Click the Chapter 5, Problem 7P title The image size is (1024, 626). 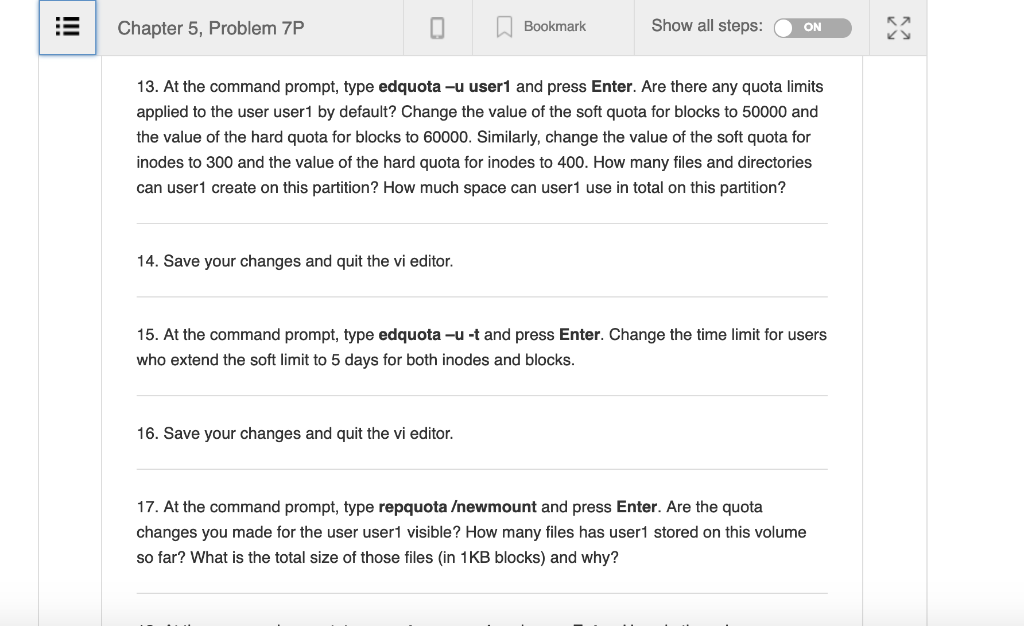[x=210, y=28]
